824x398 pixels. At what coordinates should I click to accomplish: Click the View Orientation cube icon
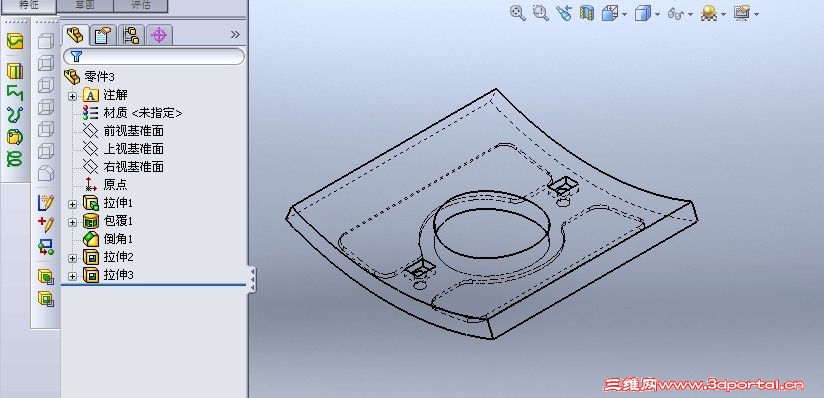(x=610, y=13)
